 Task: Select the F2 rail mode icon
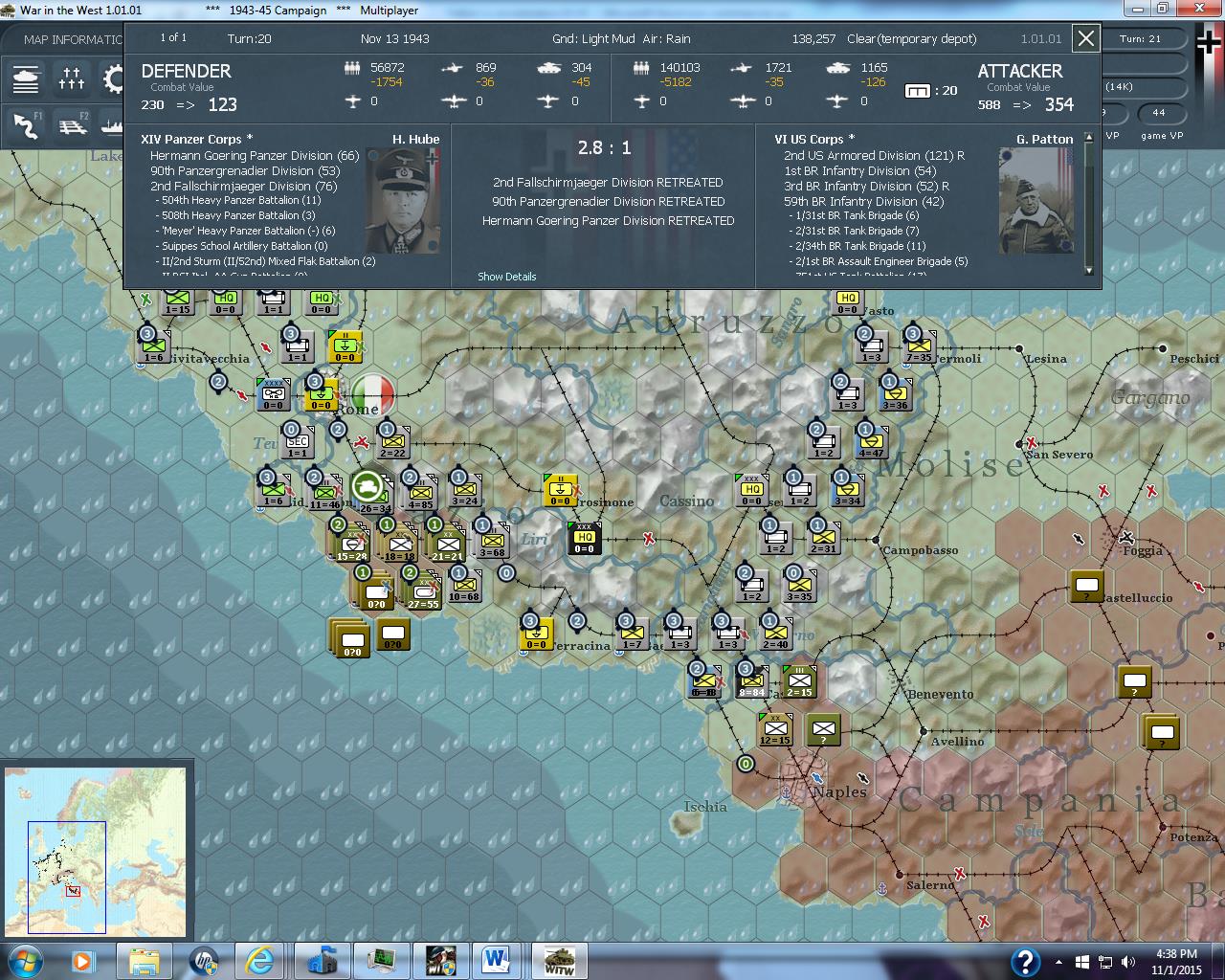point(72,125)
